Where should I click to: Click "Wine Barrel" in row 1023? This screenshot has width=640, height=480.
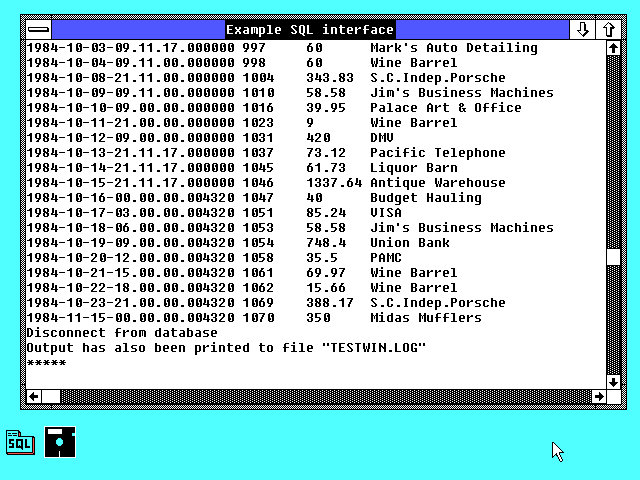pyautogui.click(x=414, y=123)
